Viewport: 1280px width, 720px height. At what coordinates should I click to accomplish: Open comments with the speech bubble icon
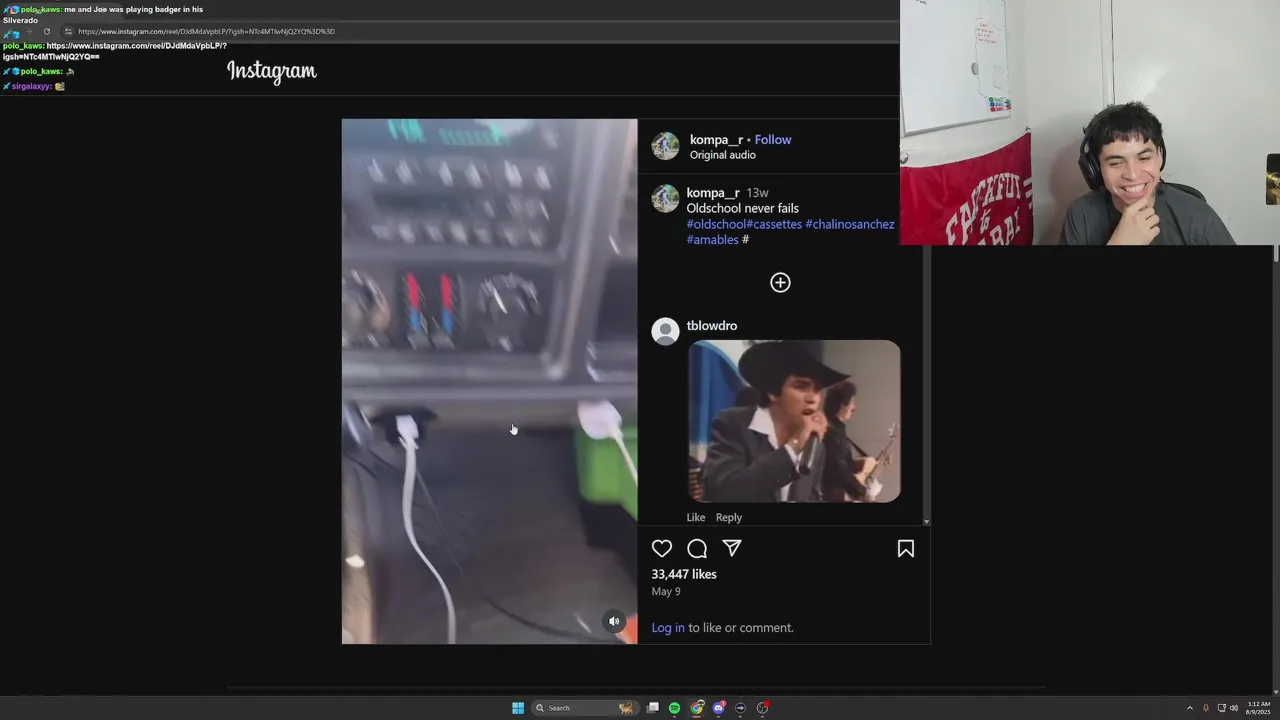coord(697,548)
